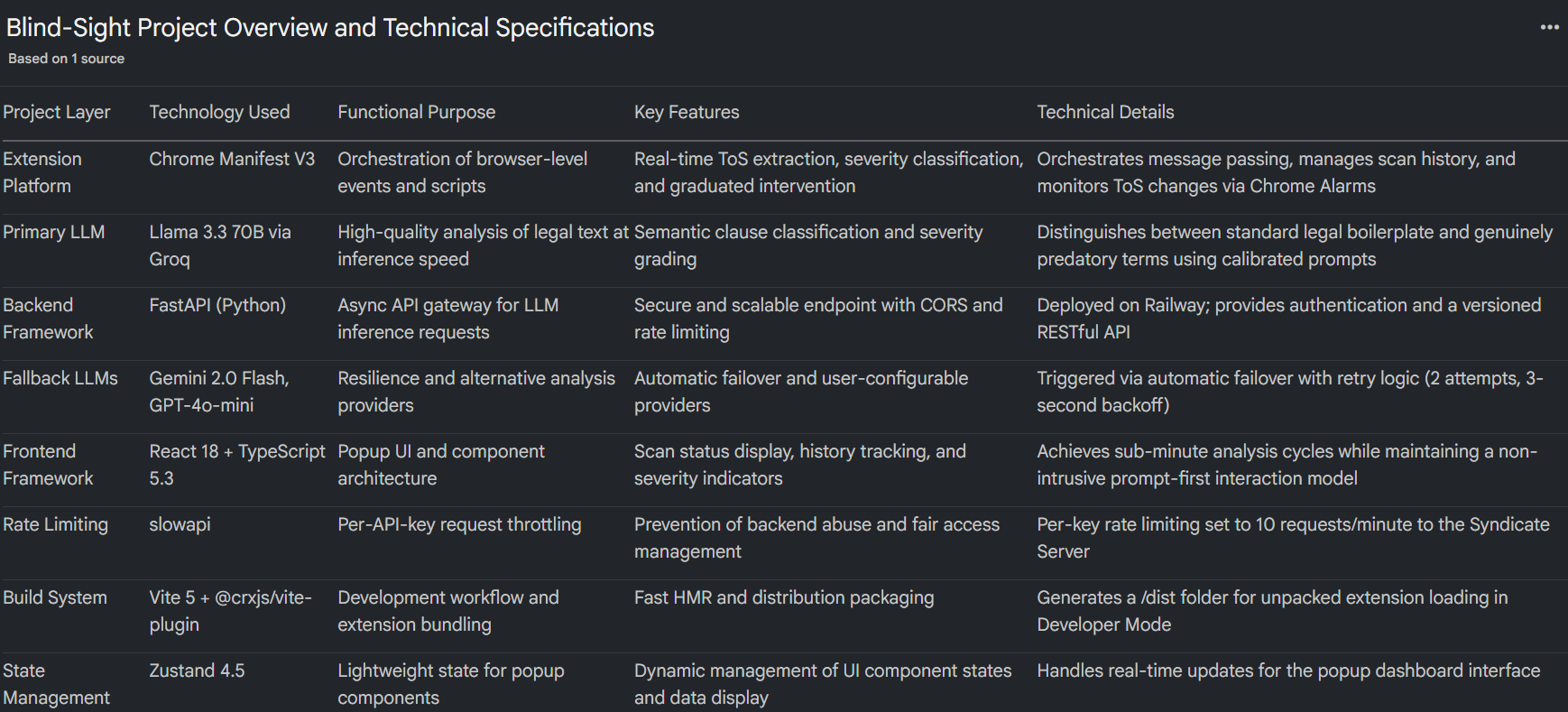Select the "Gemini 2.0 Flash, GPT-4o-mini" cell
This screenshot has height=712, width=1568.
tap(218, 392)
